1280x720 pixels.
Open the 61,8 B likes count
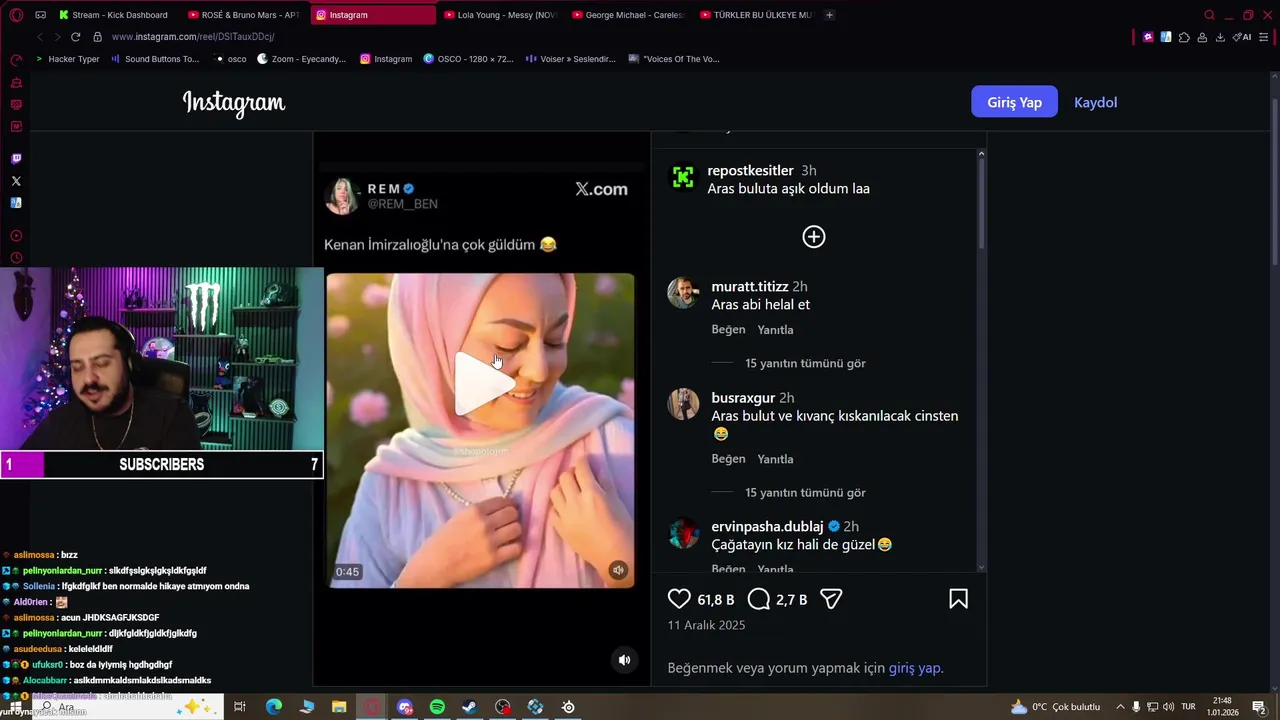coord(716,600)
